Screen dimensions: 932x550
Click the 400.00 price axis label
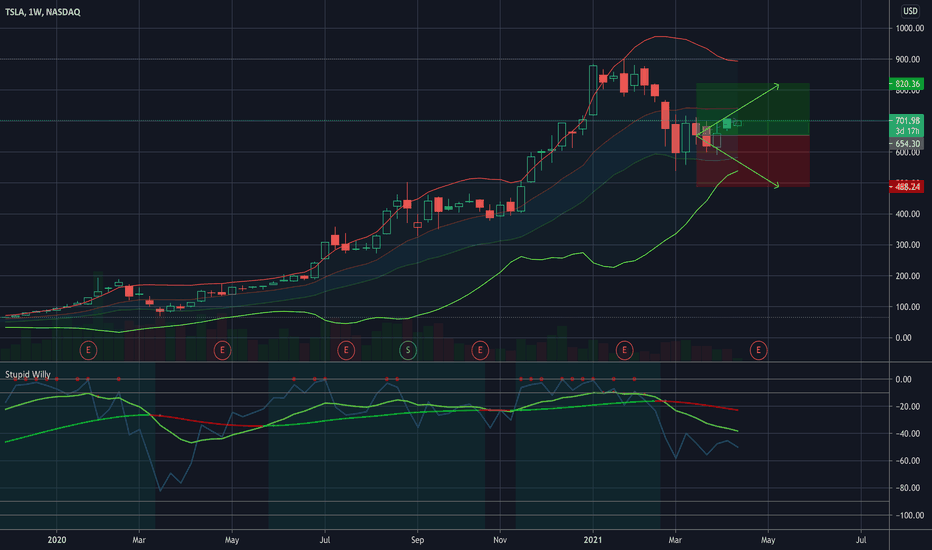(x=908, y=214)
